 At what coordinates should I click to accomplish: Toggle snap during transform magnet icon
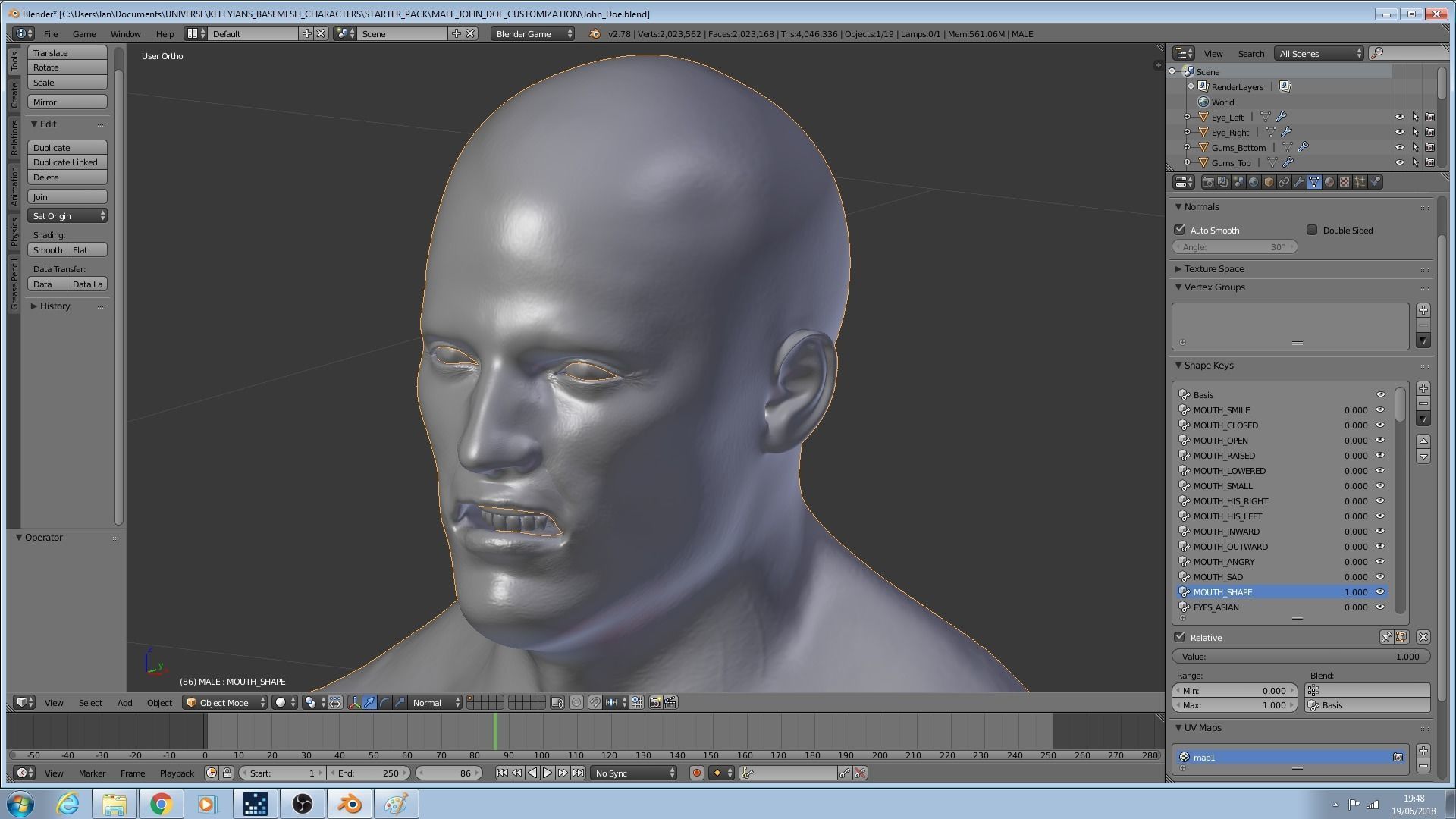[595, 702]
